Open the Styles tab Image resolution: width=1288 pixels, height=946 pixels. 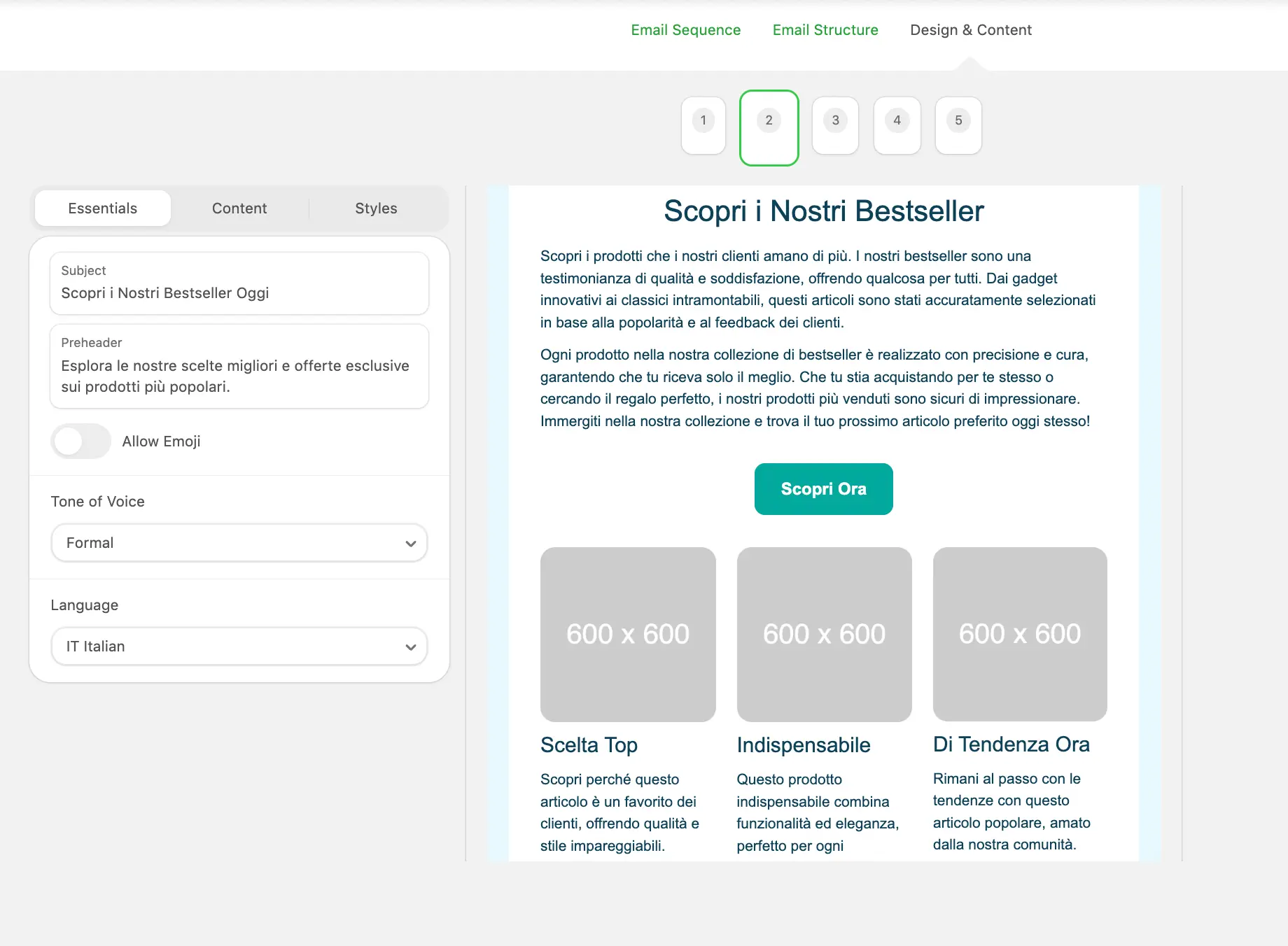tap(375, 208)
